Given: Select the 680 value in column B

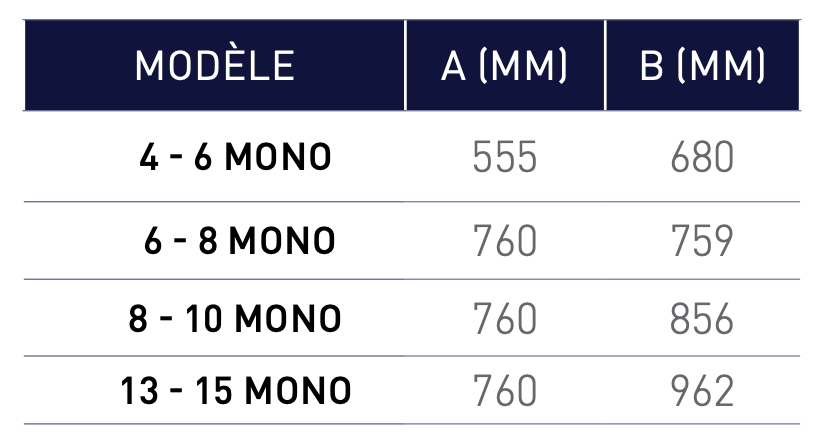Looking at the screenshot, I should 702,157.
